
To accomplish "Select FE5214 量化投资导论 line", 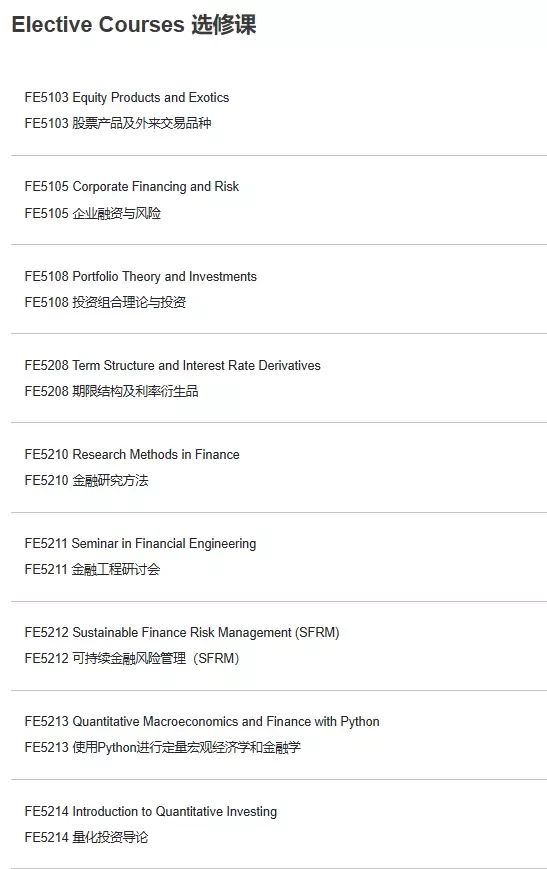I will (x=86, y=837).
